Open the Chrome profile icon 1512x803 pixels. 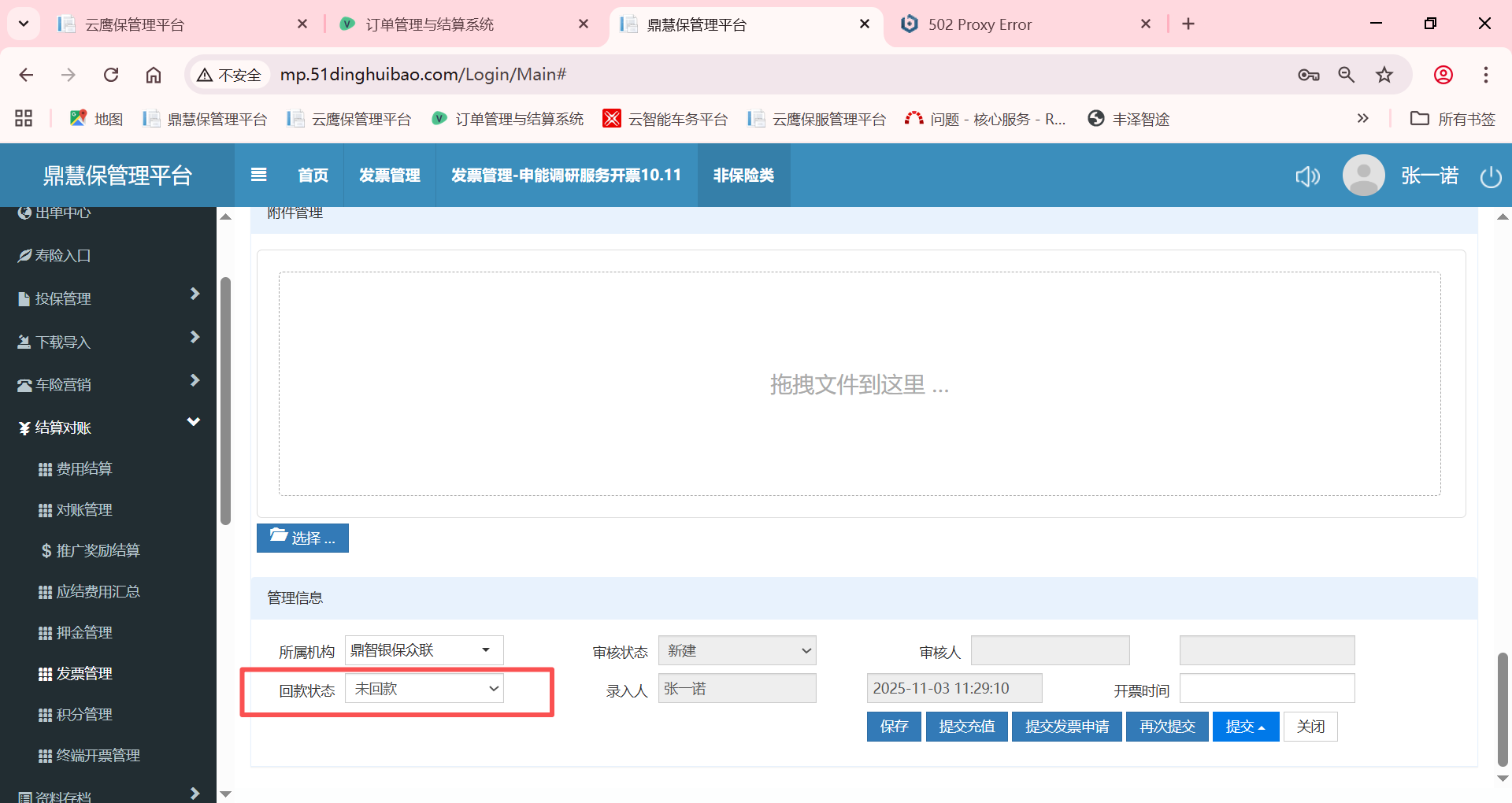tap(1443, 75)
